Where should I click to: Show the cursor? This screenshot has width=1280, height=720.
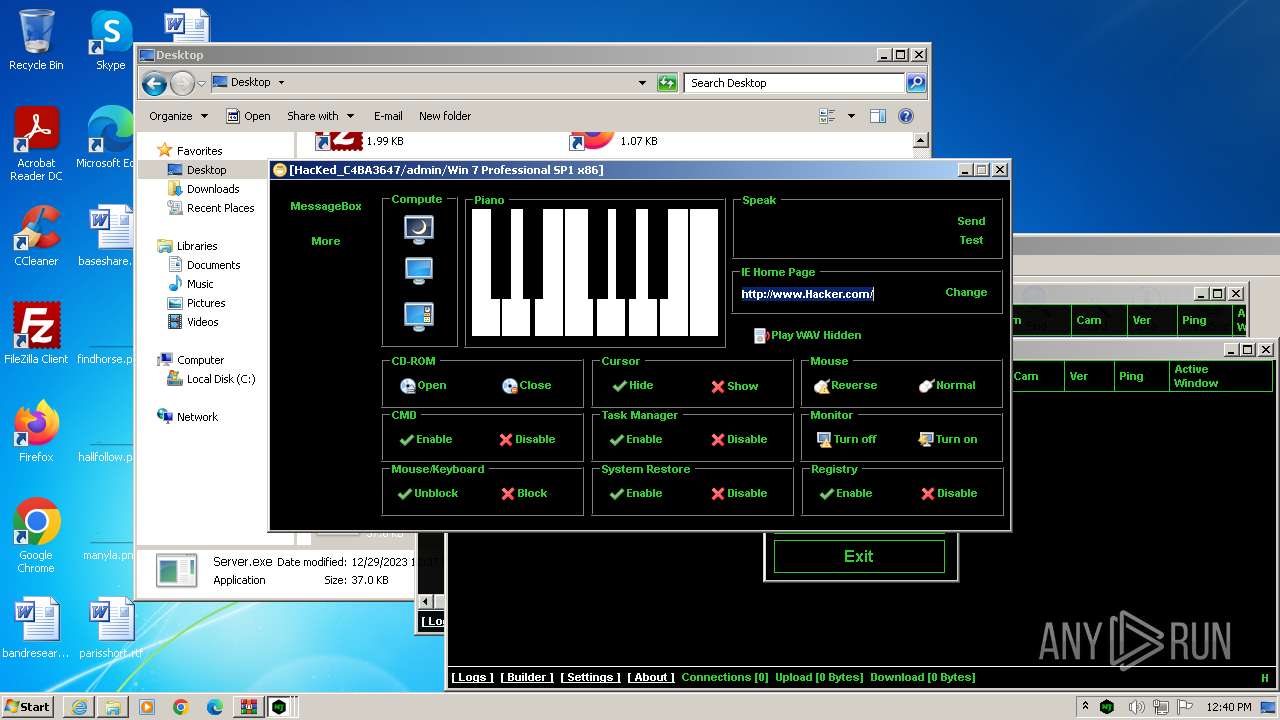tap(734, 386)
